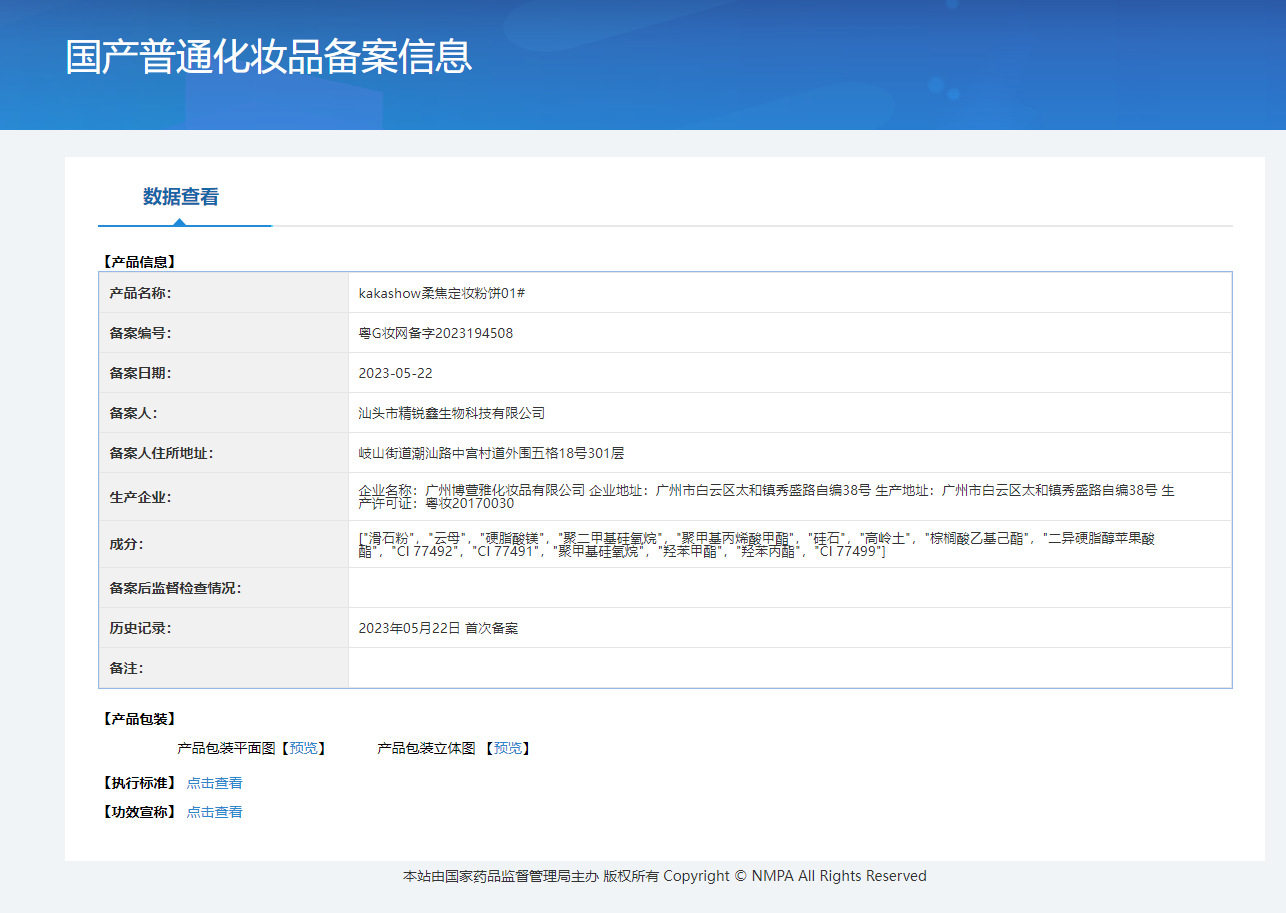Click the 产品名称 row label
This screenshot has height=913, width=1286.
point(141,293)
